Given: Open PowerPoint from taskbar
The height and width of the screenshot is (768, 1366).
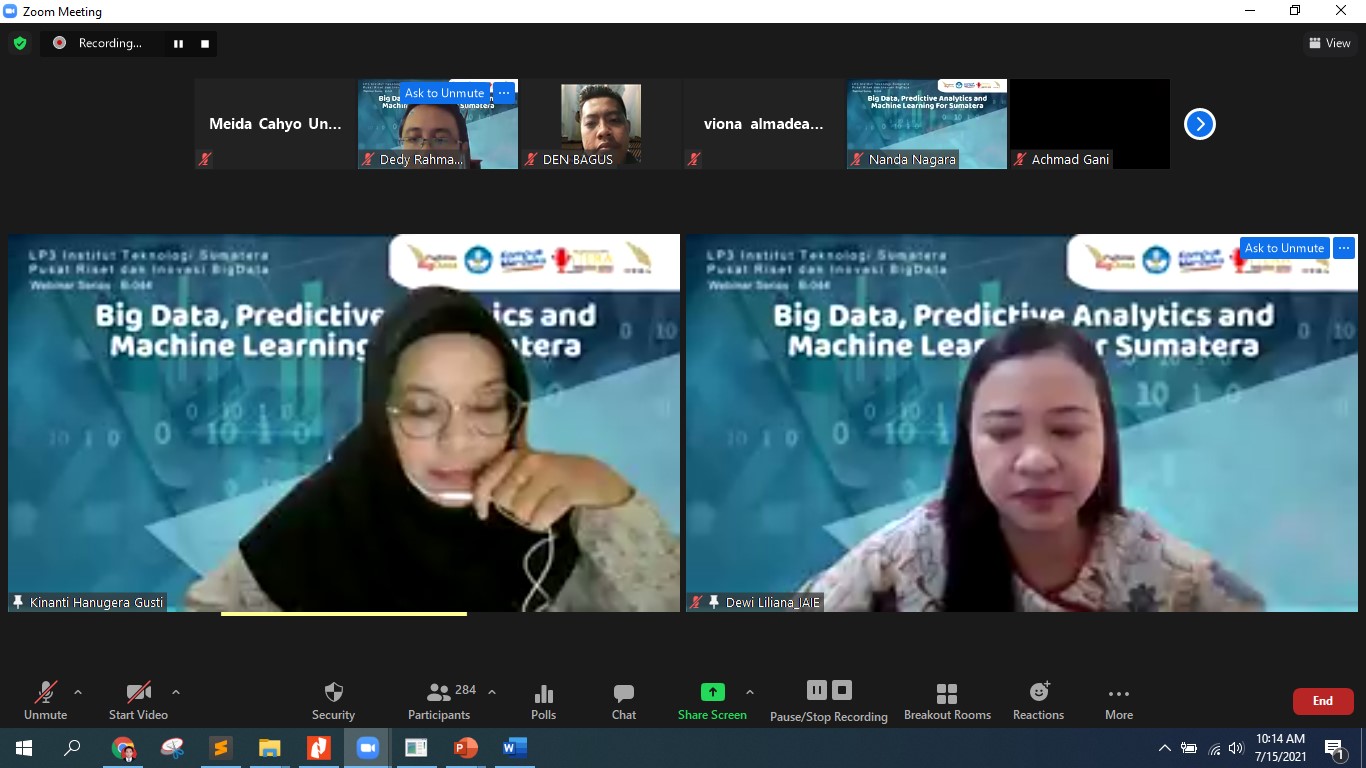Looking at the screenshot, I should [465, 748].
